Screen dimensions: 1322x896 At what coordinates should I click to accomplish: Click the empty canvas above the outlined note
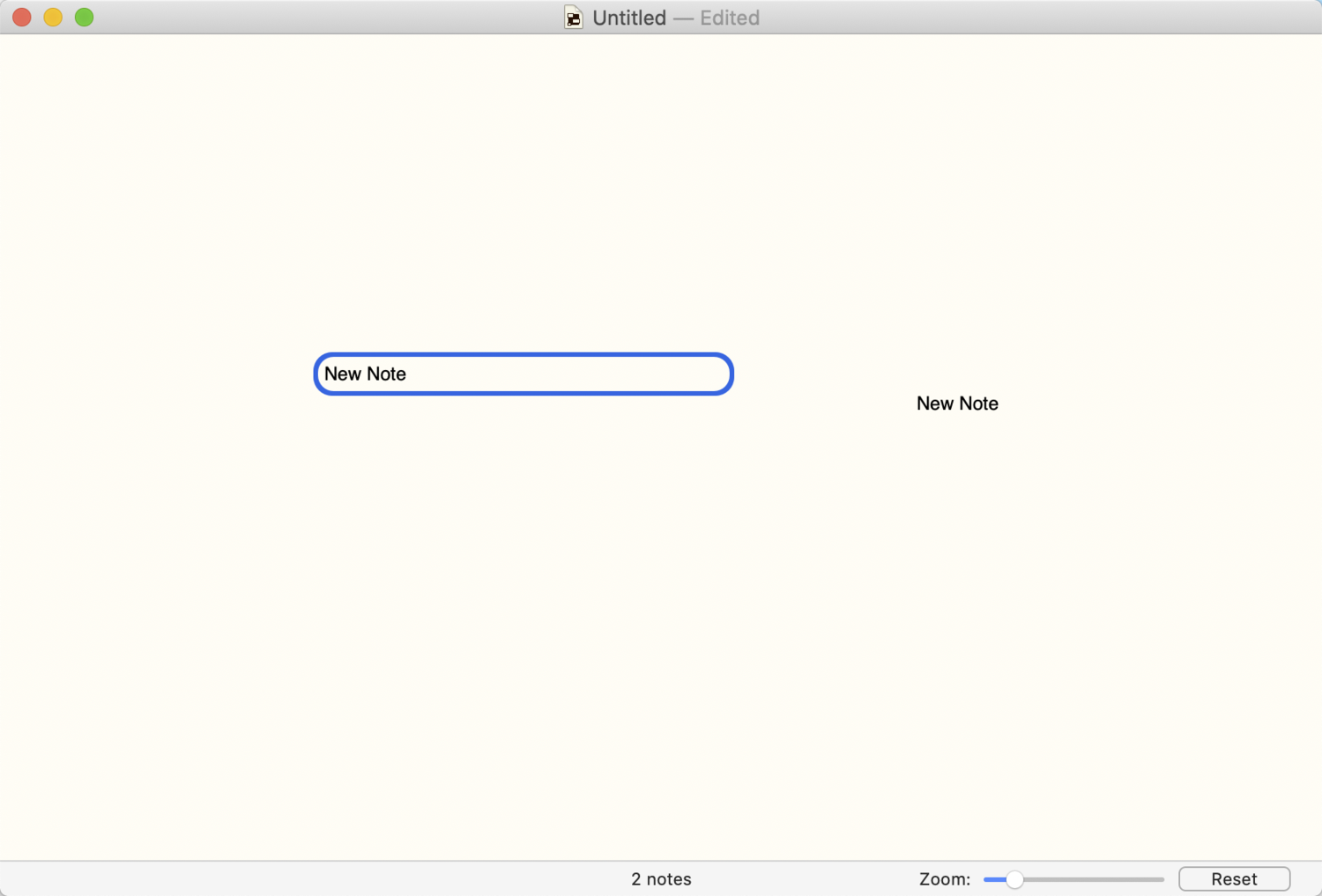point(524,220)
